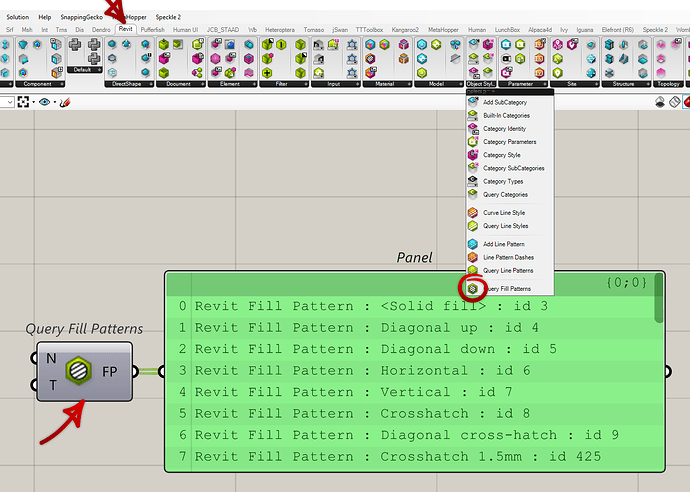690x492 pixels.
Task: Switch to the Pufferfish tab
Action: [152, 29]
